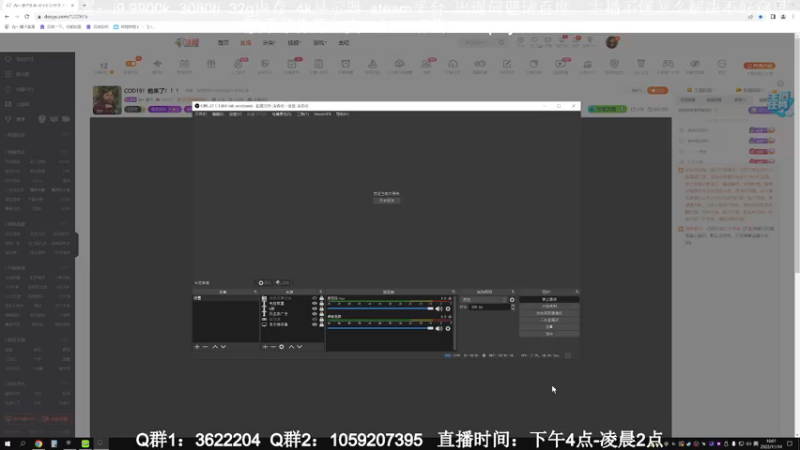Open the OBS 工具 menu
The width and height of the screenshot is (800, 450).
coord(303,114)
